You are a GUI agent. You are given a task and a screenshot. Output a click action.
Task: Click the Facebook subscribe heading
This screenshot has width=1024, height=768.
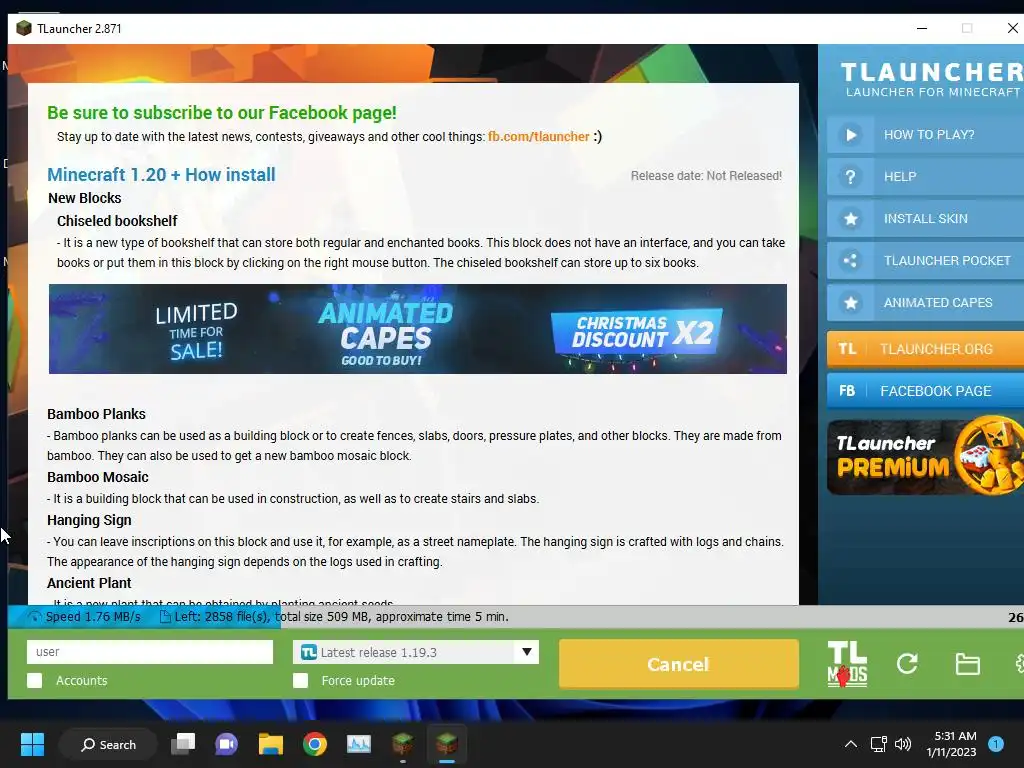(x=222, y=113)
